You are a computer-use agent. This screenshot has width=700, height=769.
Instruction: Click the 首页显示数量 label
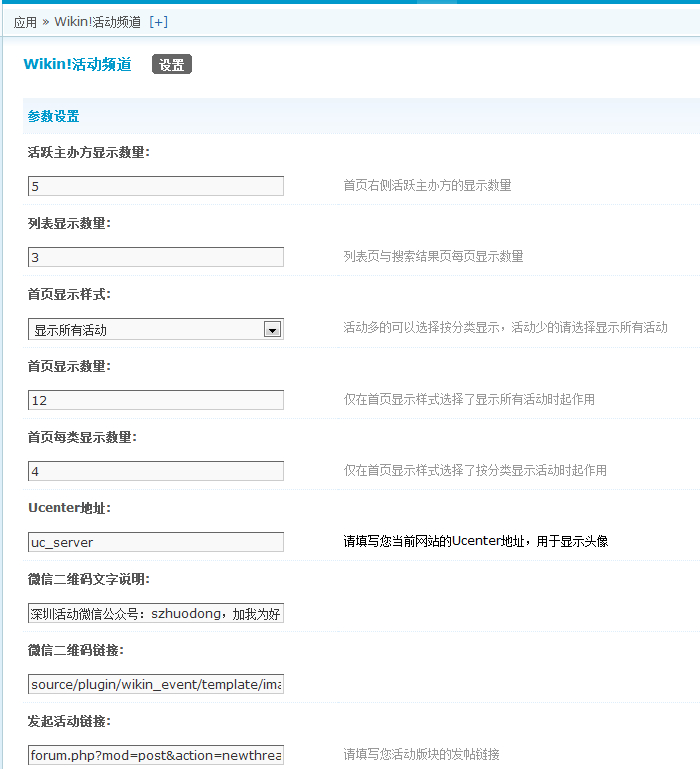(69, 366)
